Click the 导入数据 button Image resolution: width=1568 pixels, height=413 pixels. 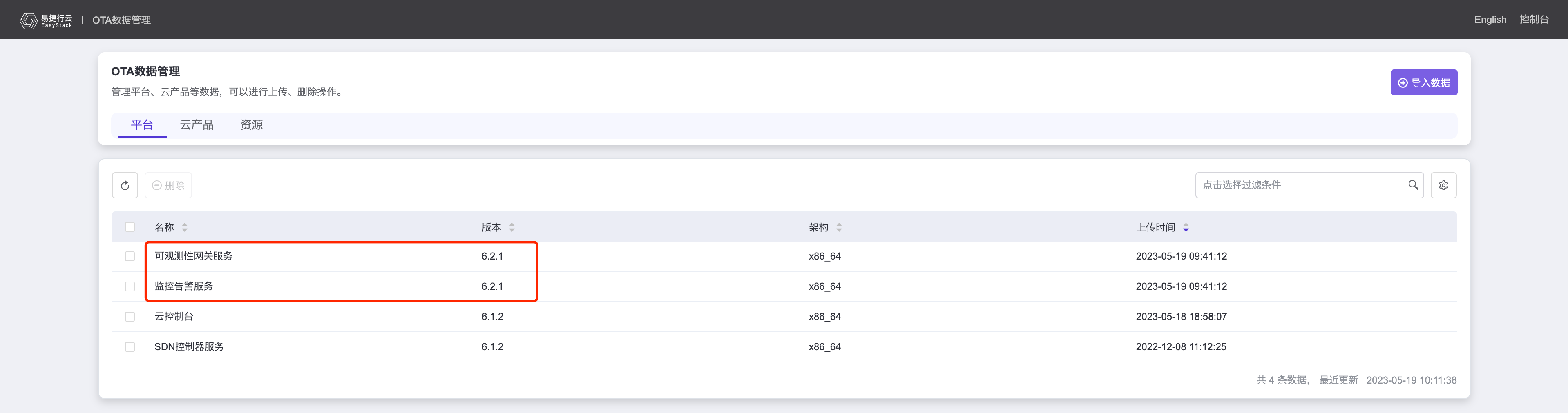[1423, 83]
